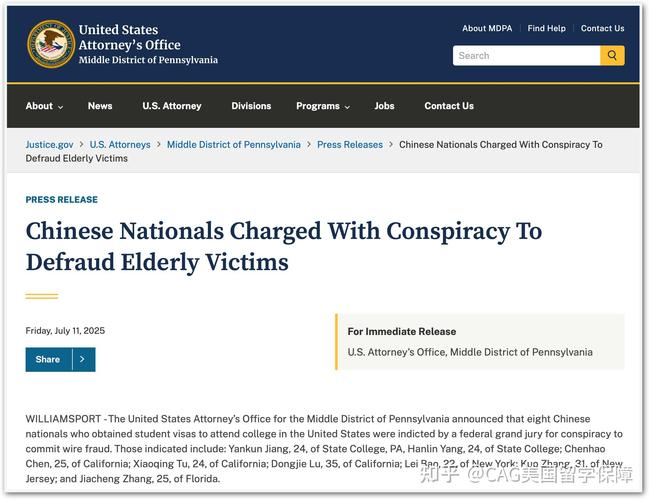Select Contact Us in the main navigation bar

(449, 106)
